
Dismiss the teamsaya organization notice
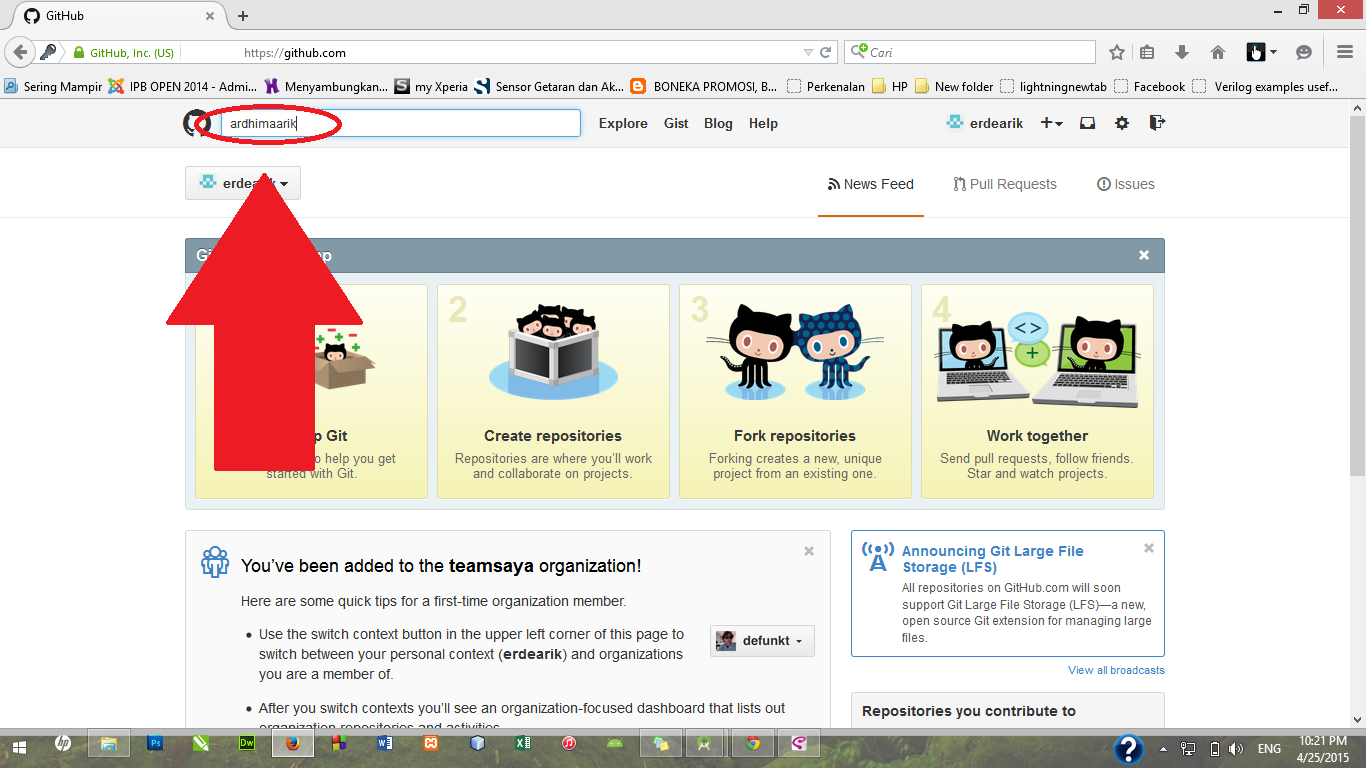(x=809, y=551)
